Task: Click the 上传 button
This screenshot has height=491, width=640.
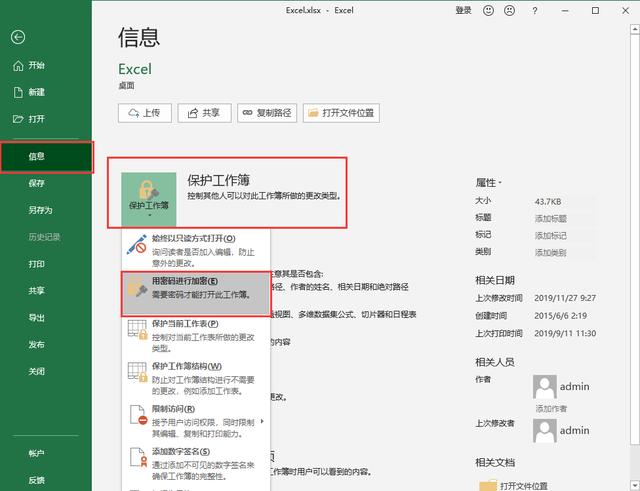Action: (145, 113)
